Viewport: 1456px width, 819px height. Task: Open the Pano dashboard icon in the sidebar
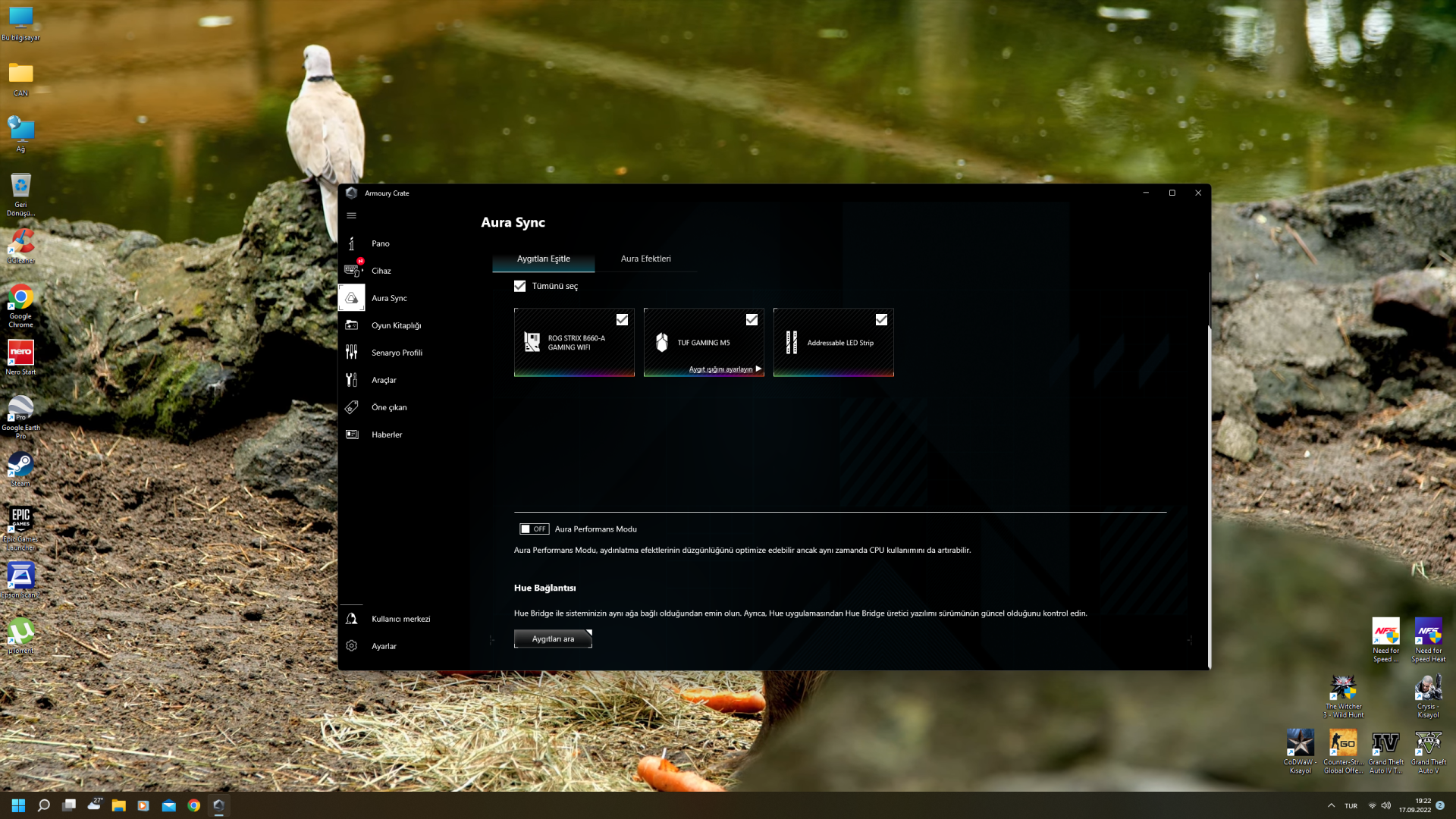(351, 243)
